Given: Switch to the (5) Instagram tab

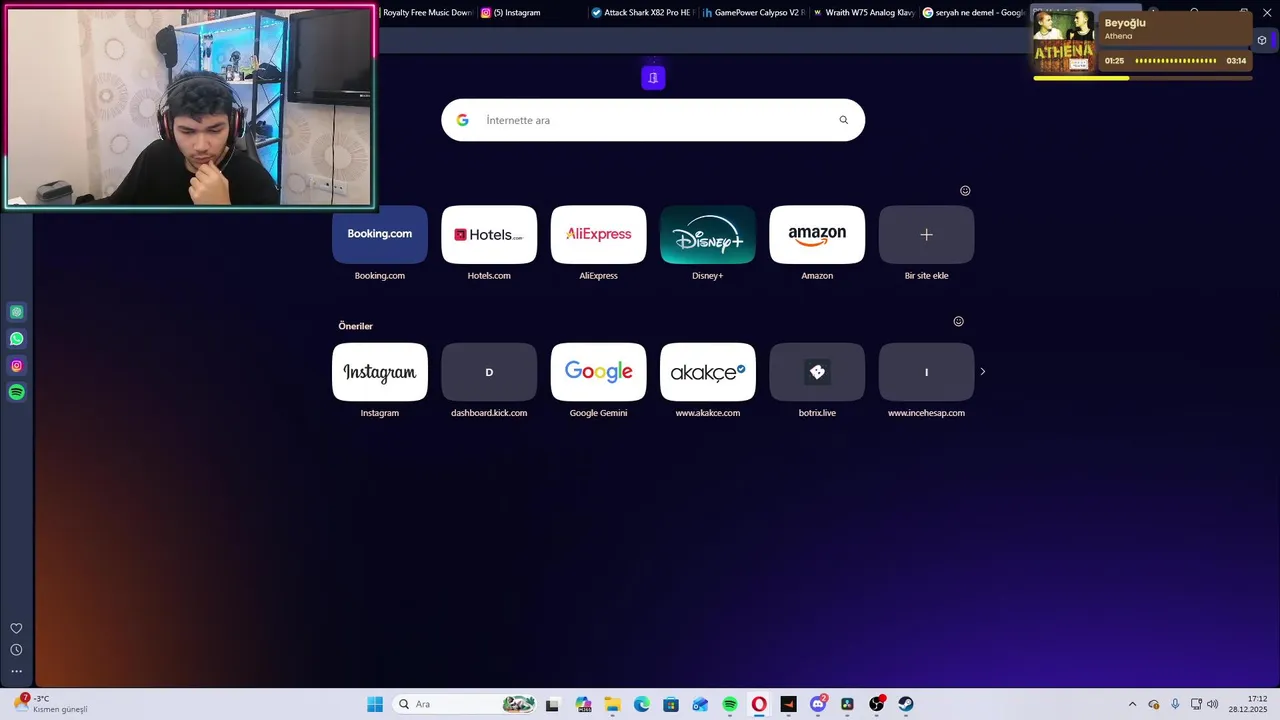Looking at the screenshot, I should (530, 13).
